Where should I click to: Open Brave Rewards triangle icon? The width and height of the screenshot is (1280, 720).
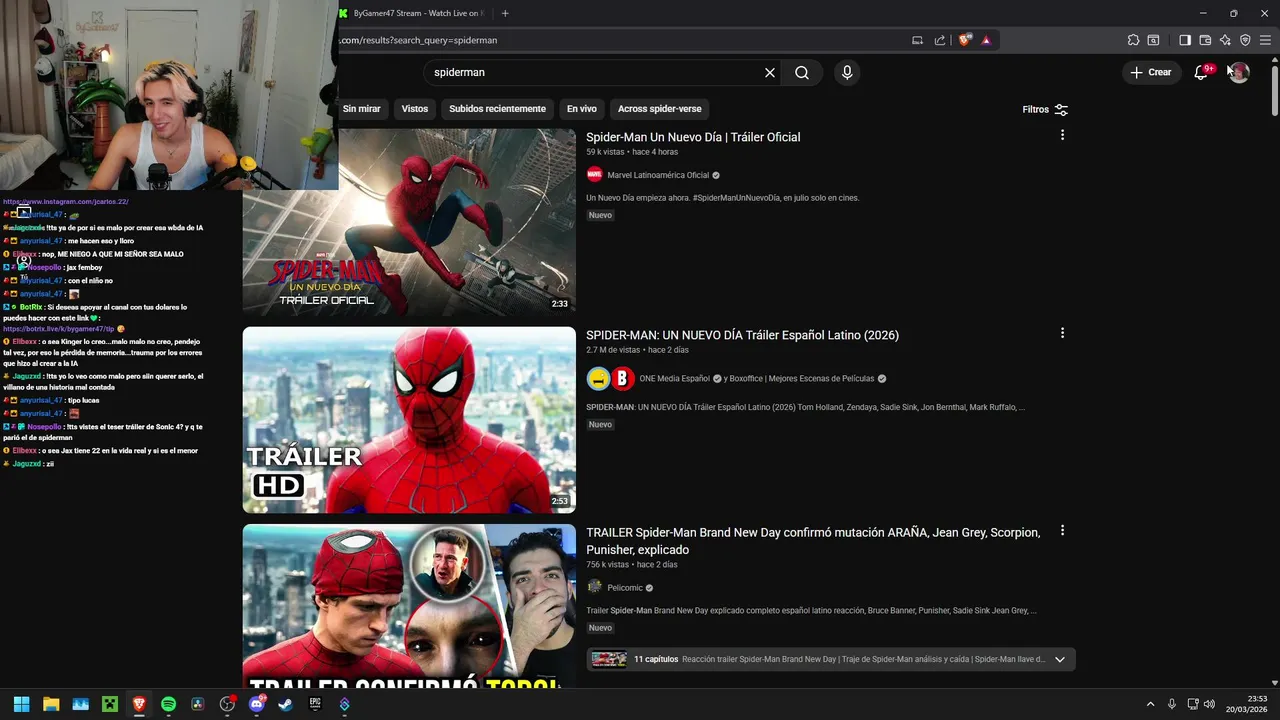986,40
